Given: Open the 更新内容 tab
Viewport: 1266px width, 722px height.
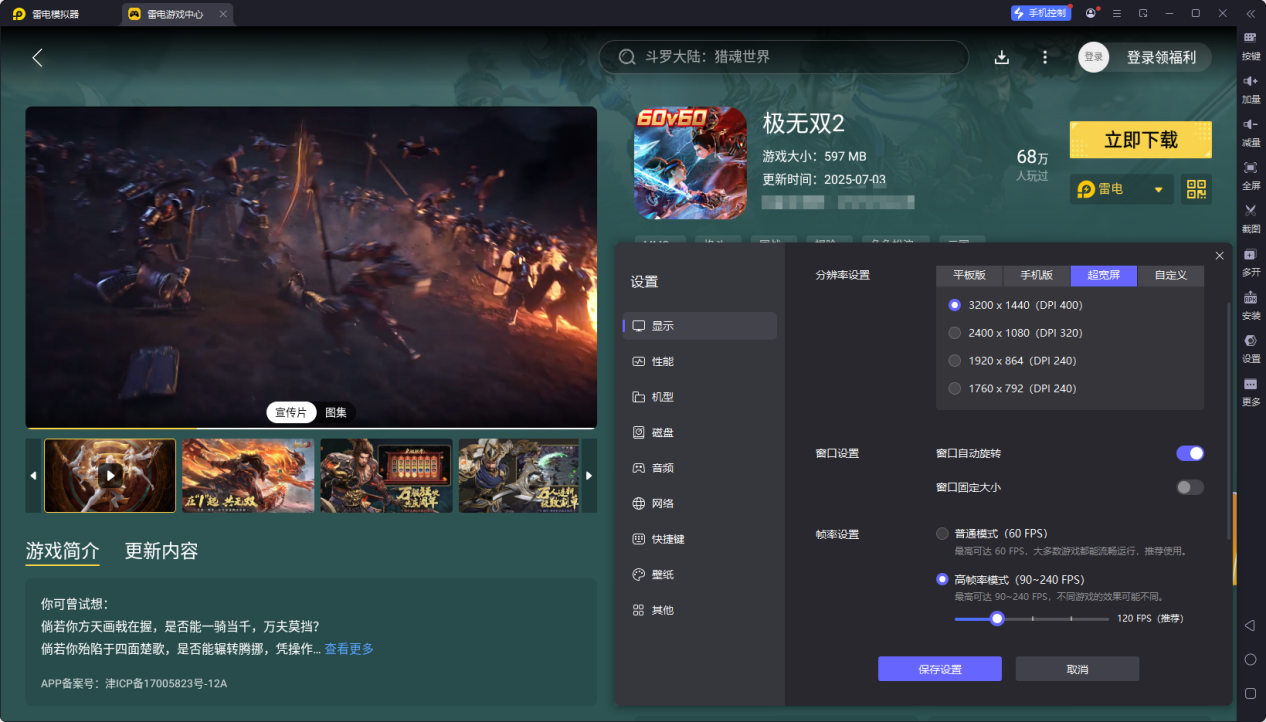Looking at the screenshot, I should (160, 551).
